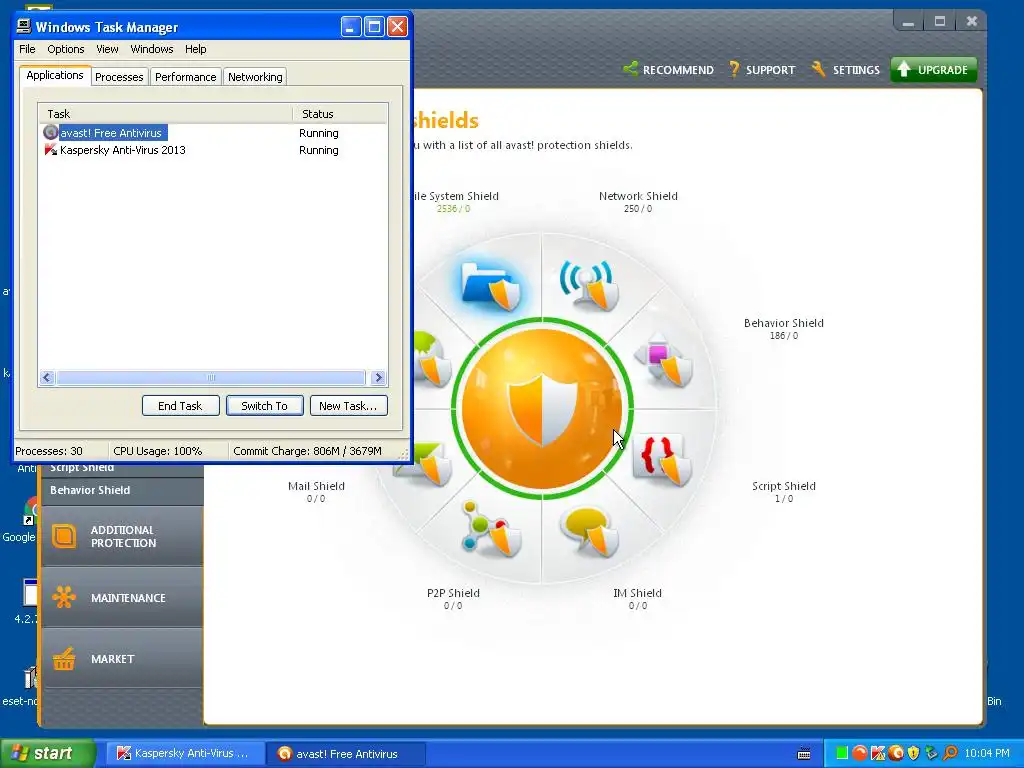Screen dimensions: 1024x768
Task: Click the on-screen keyboard taskbar icon
Action: point(805,754)
